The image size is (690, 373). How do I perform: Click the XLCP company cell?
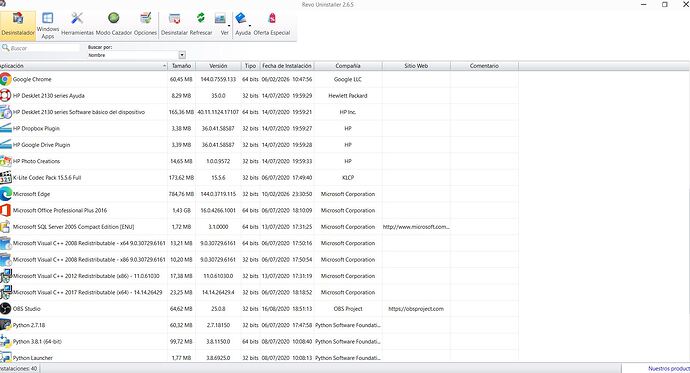(x=348, y=178)
